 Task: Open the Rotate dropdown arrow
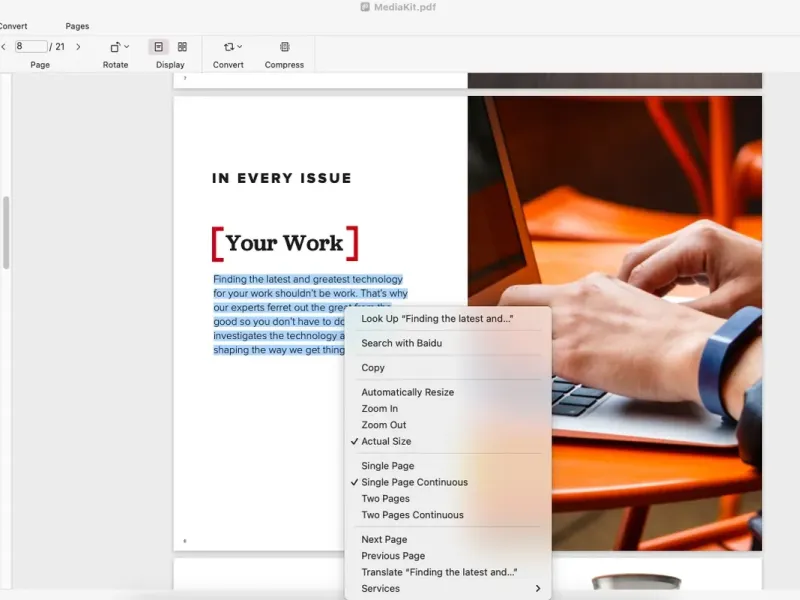[127, 46]
